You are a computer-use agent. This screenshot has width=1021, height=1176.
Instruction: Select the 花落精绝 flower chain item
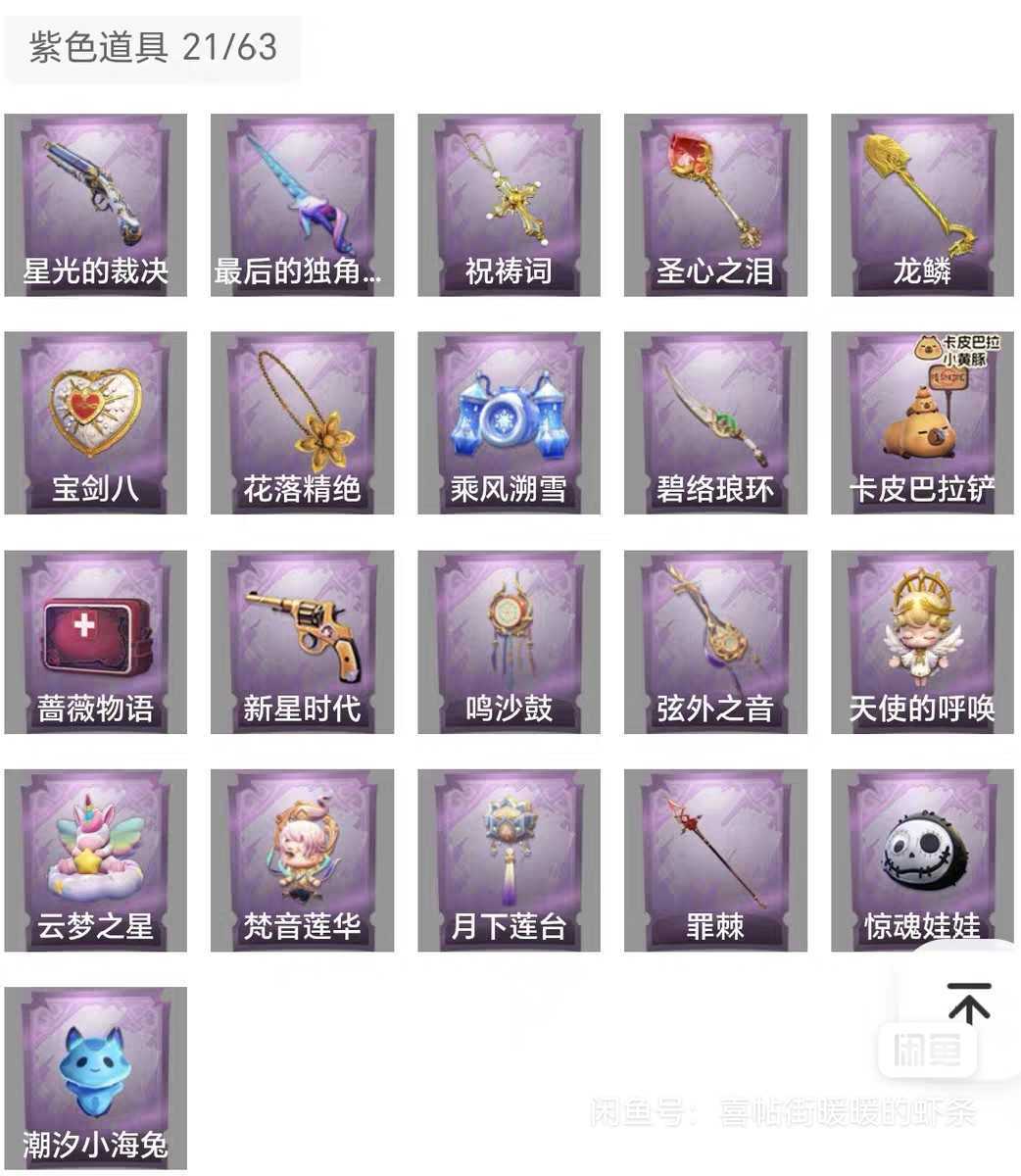coord(302,423)
